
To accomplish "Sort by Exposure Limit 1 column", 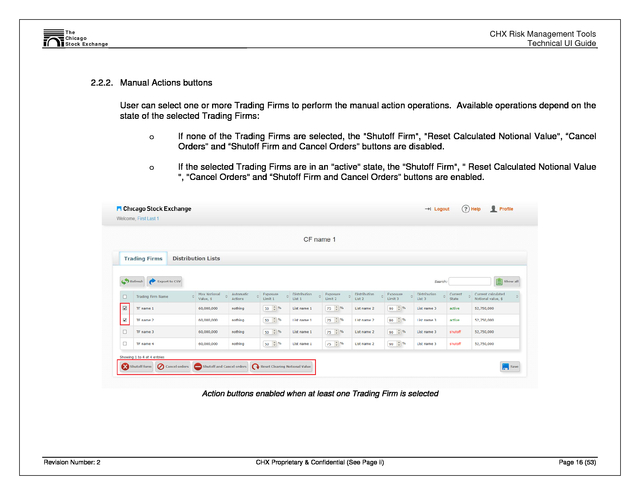I will (275, 297).
